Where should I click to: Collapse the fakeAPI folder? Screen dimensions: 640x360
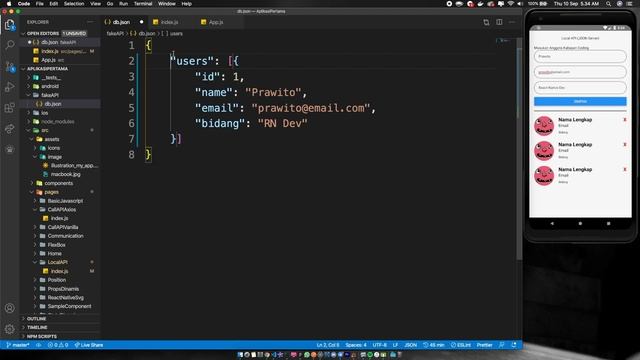(50, 95)
